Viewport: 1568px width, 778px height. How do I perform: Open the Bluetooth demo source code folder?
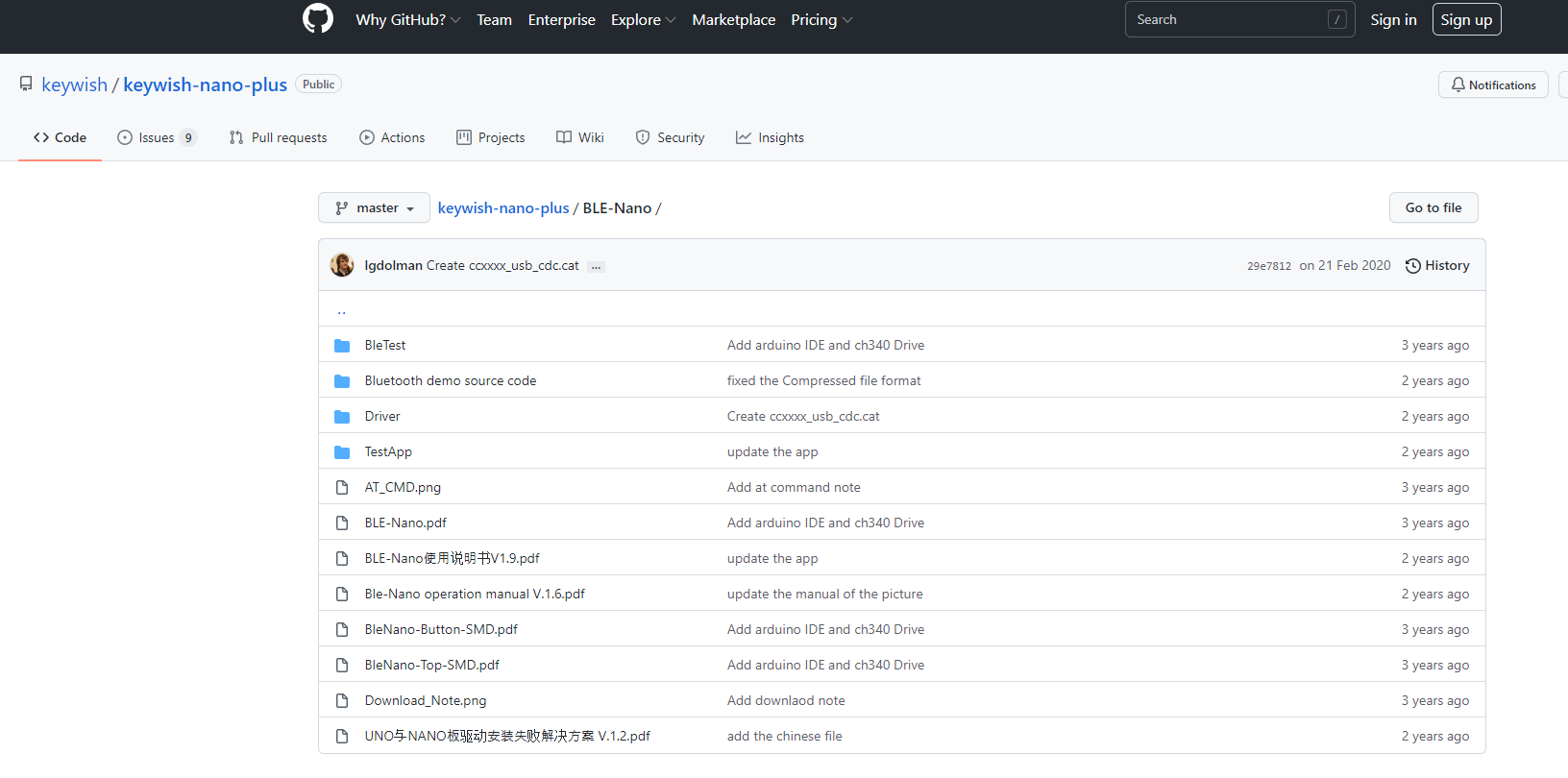click(x=451, y=380)
